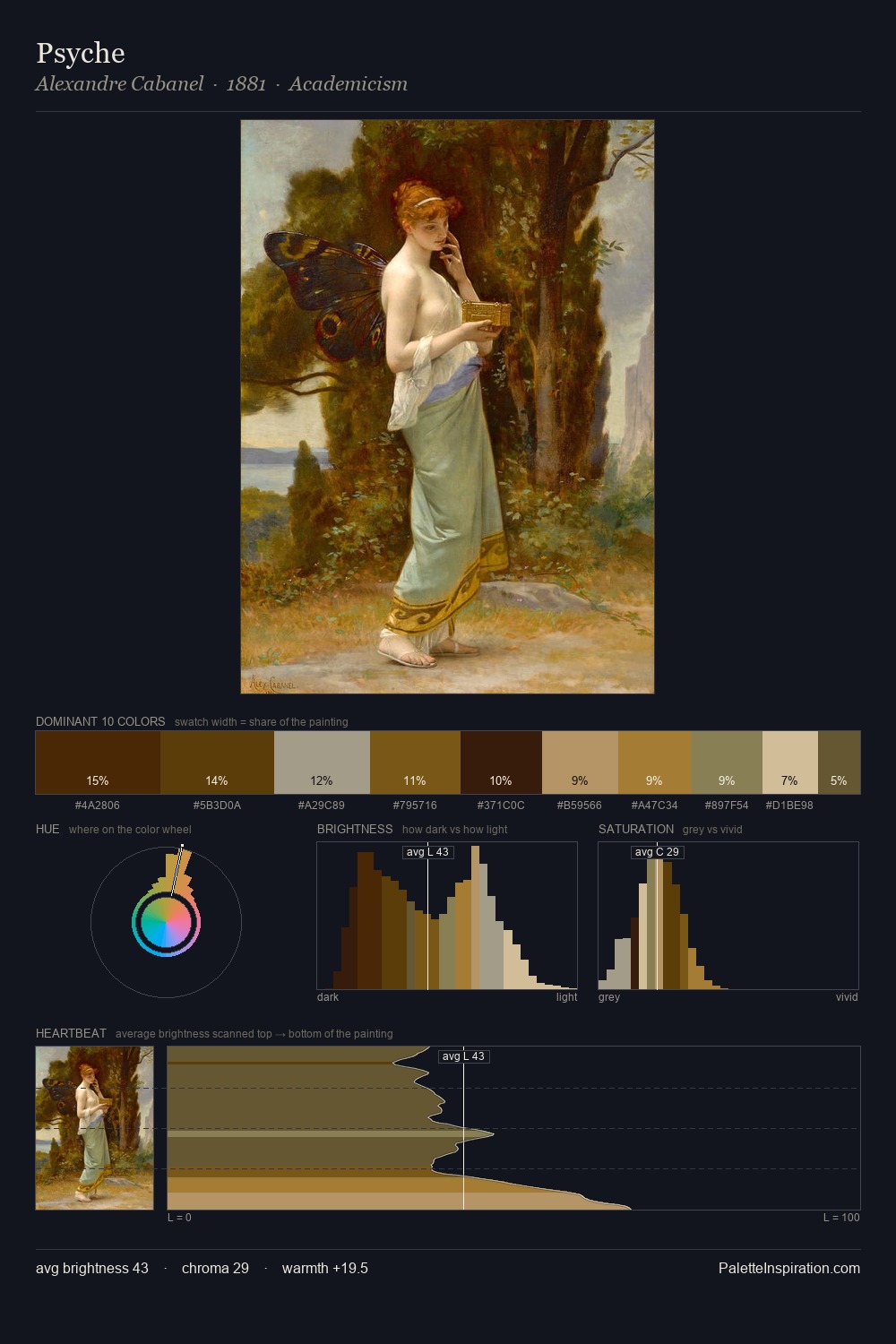The image size is (896, 1344).
Task: Click the heartbeat painting thumbnail
Action: click(x=94, y=1128)
